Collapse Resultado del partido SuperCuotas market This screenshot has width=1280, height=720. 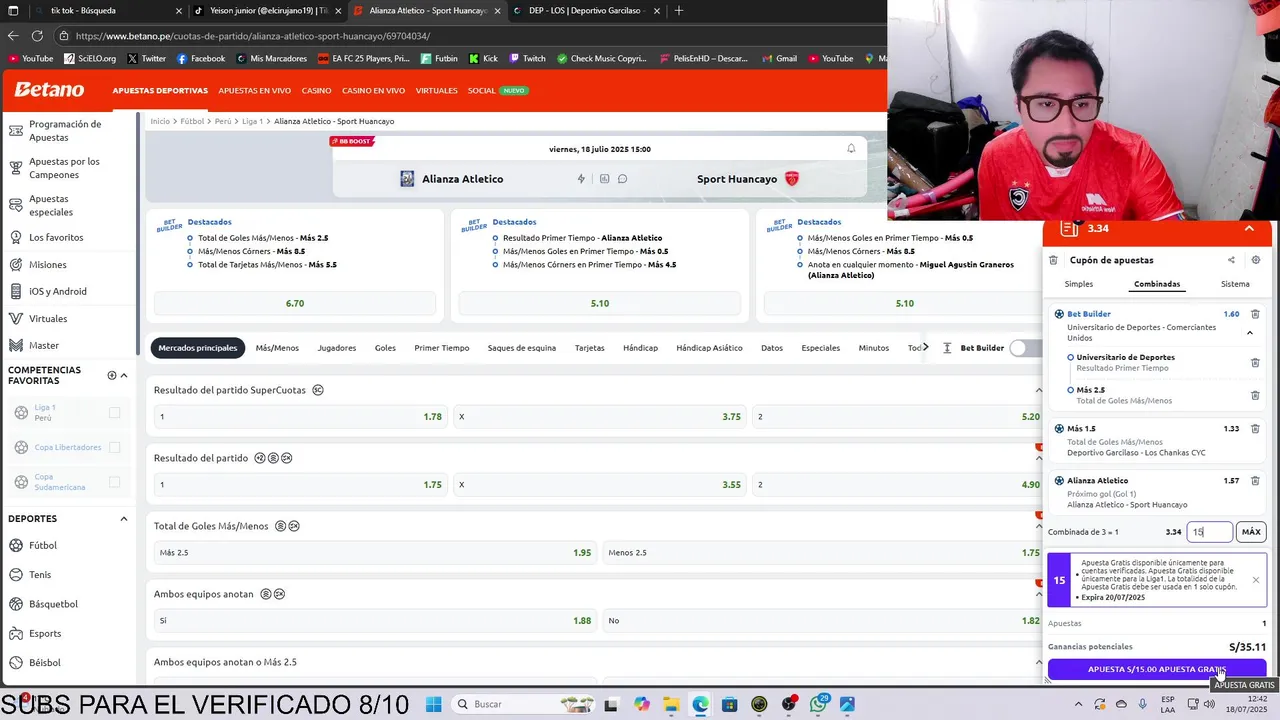(1038, 390)
